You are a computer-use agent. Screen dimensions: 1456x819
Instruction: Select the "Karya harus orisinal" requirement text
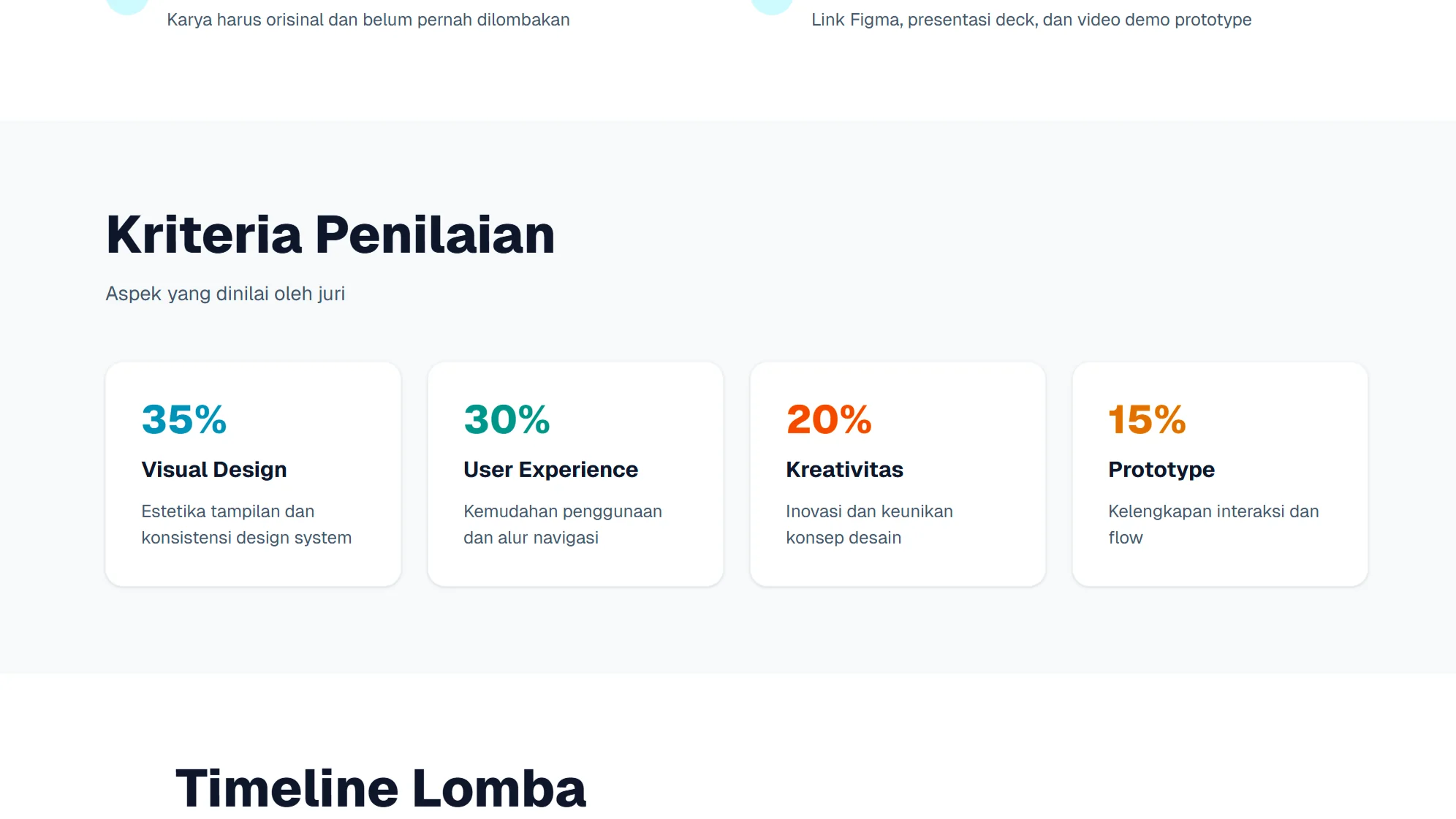click(x=368, y=20)
